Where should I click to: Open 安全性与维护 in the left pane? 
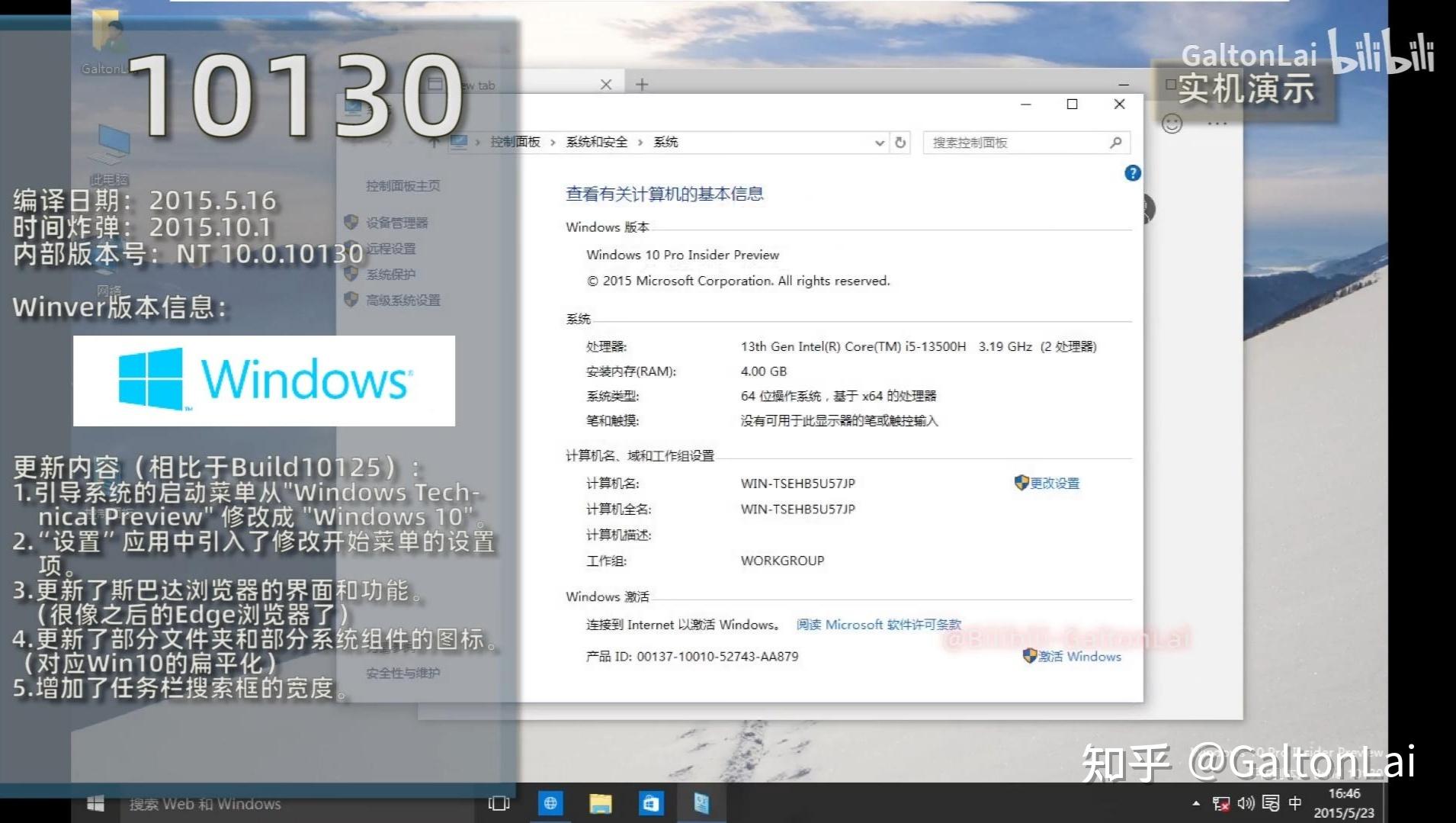pyautogui.click(x=402, y=673)
